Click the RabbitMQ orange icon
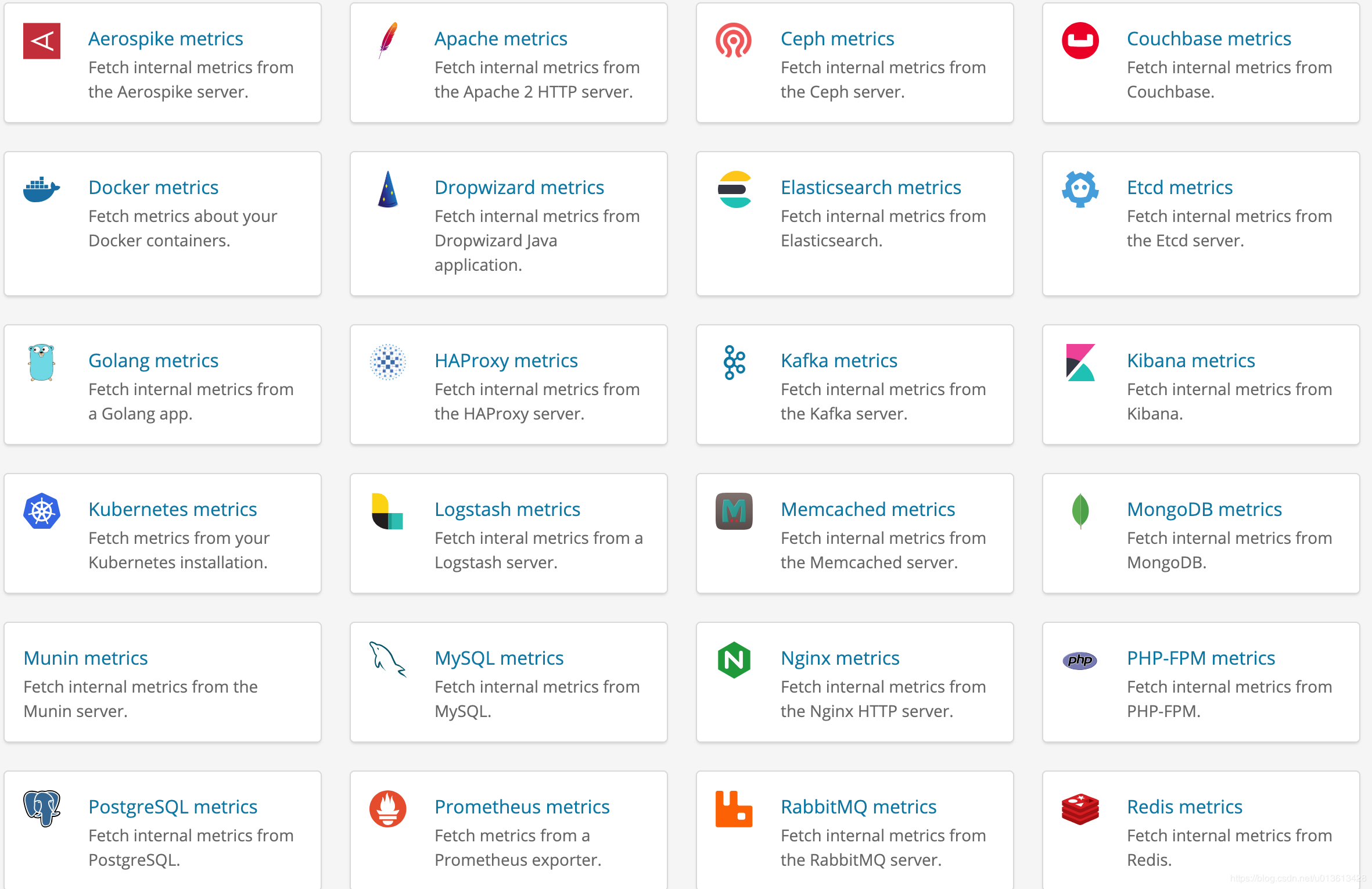The height and width of the screenshot is (889, 1372). click(x=734, y=809)
